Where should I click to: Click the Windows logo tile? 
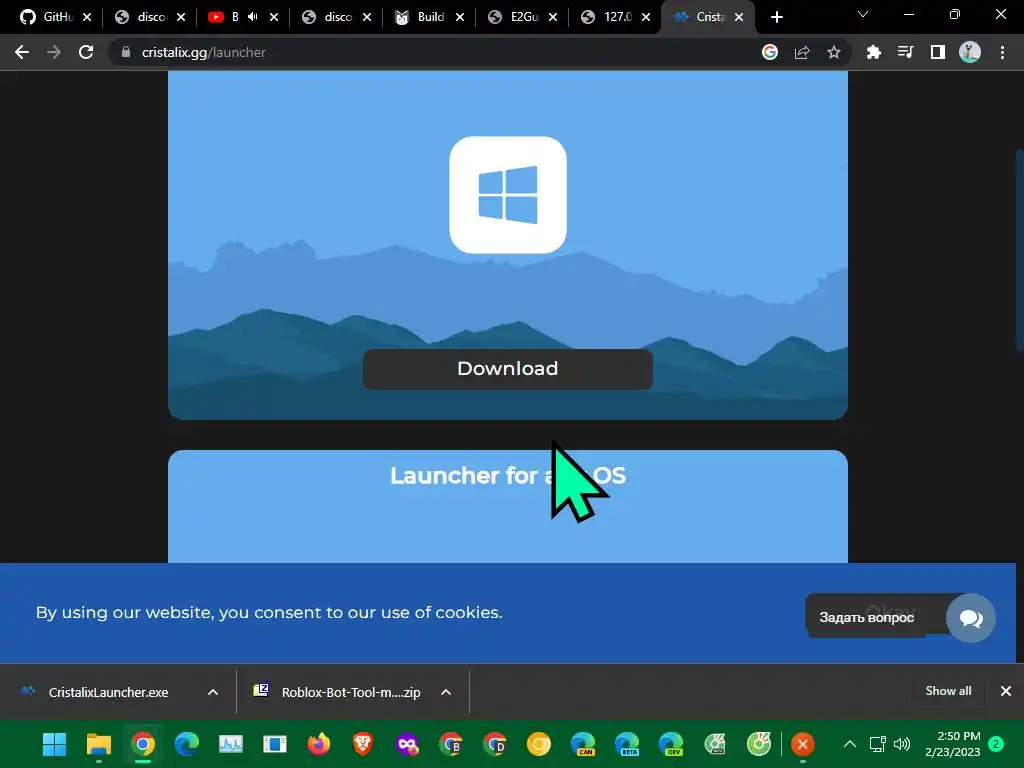tap(507, 195)
